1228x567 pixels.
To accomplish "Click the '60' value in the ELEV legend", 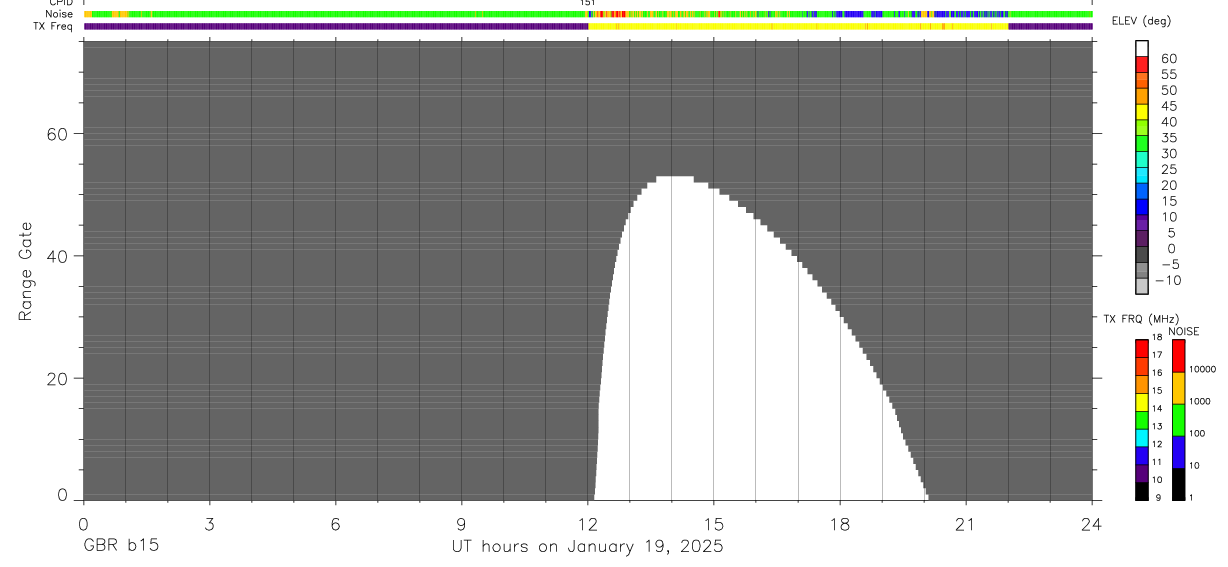I will [1168, 58].
